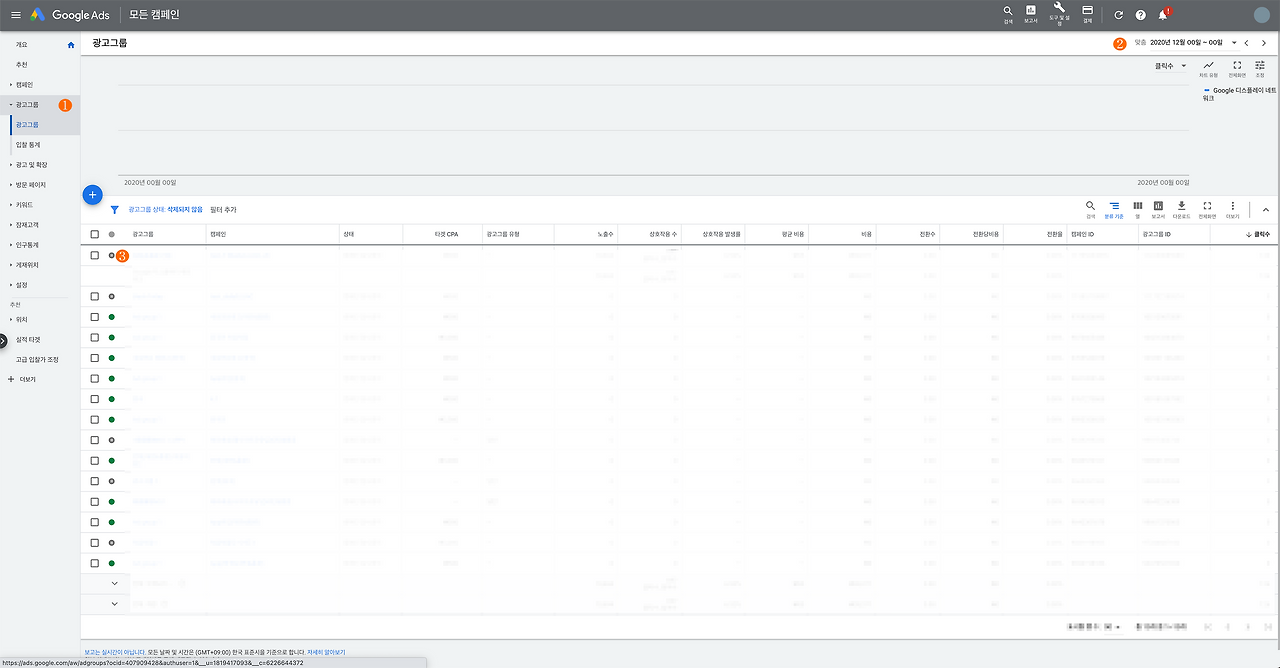Click the 광고그룹 상태 filter chip
The width and height of the screenshot is (1280, 668).
coord(165,210)
